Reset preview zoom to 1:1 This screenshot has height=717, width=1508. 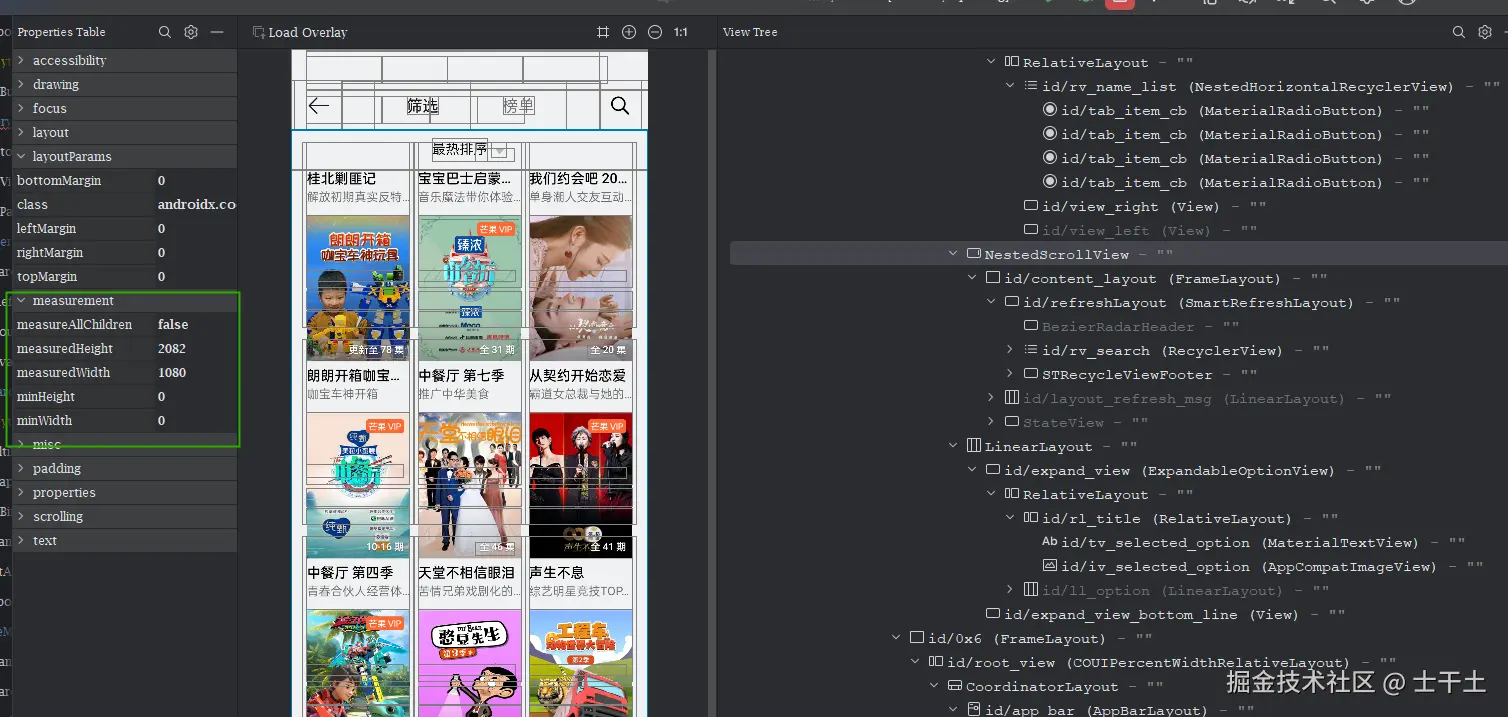(681, 32)
